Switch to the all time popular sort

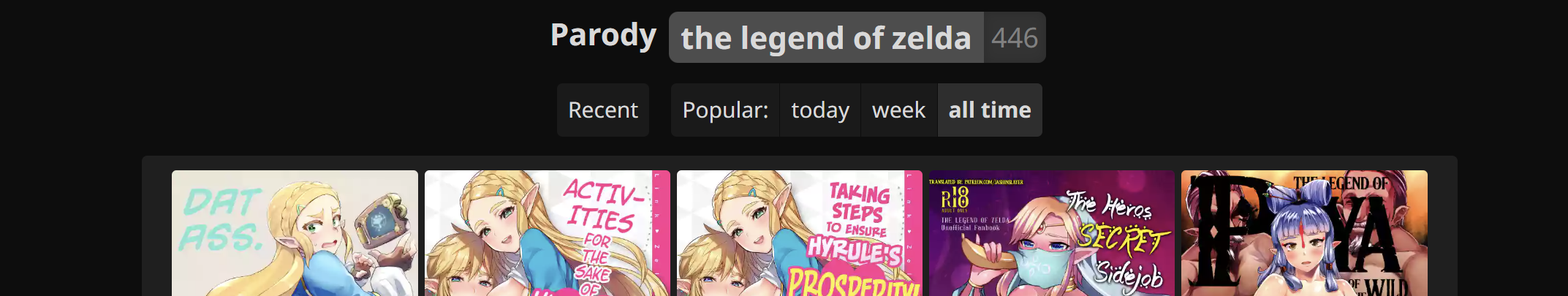[x=990, y=110]
